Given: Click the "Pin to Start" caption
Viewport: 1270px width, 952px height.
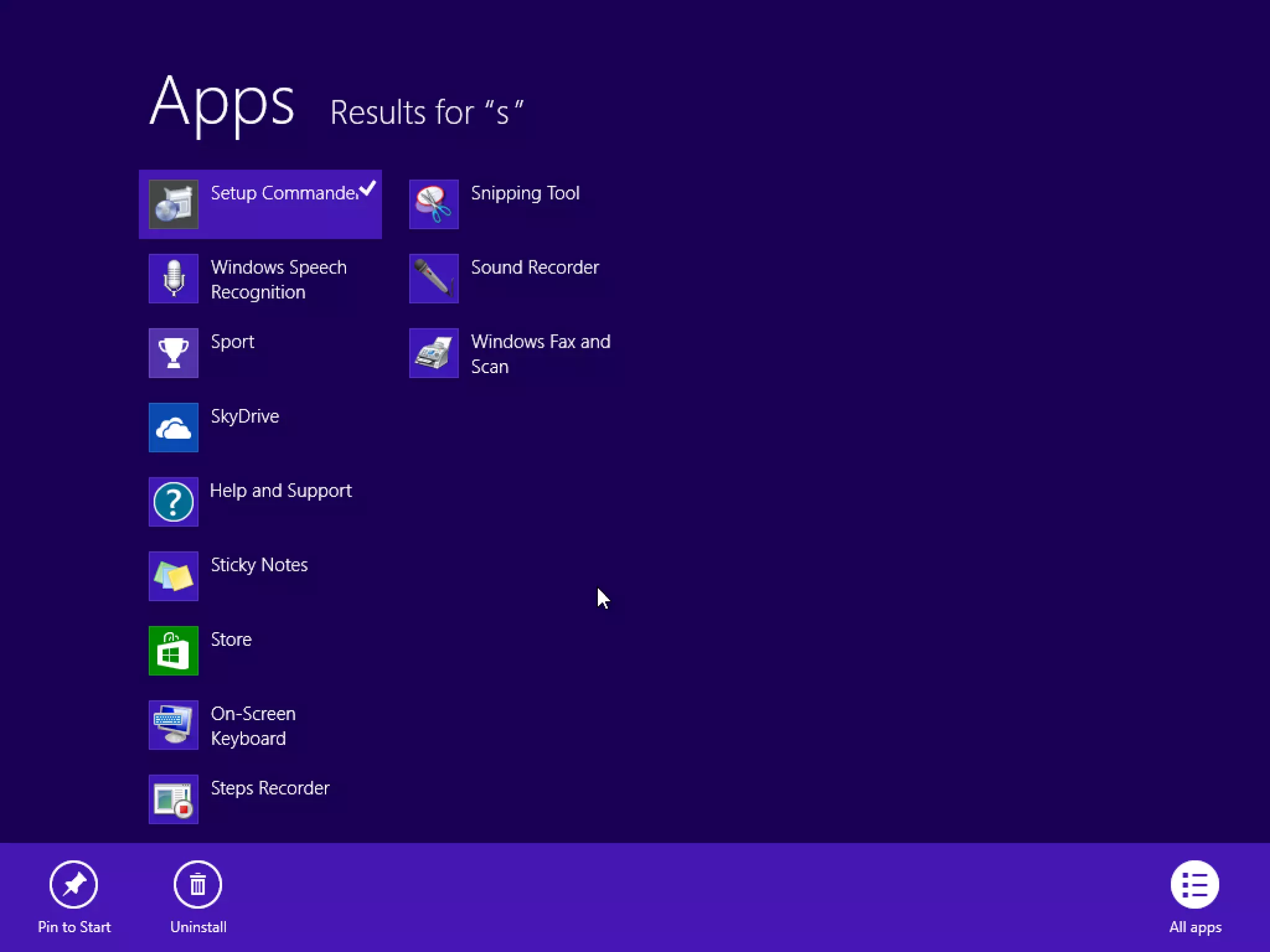Looking at the screenshot, I should coord(74,927).
